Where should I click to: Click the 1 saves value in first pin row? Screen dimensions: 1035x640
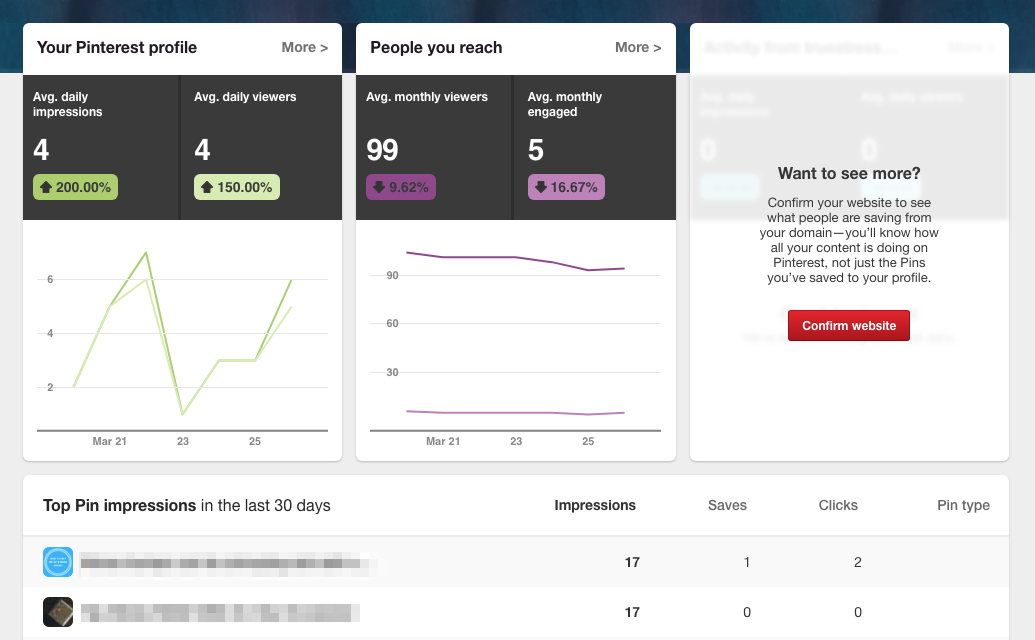(747, 562)
